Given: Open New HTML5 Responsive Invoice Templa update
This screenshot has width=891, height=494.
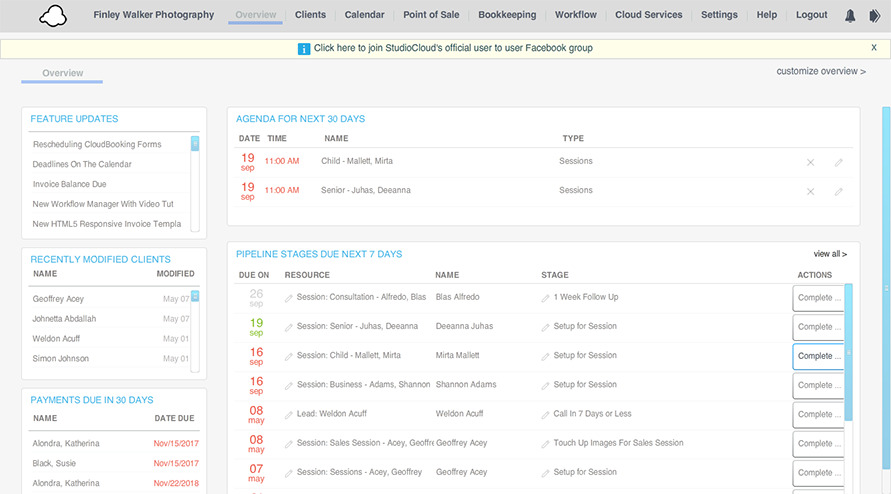Looking at the screenshot, I should click(107, 224).
